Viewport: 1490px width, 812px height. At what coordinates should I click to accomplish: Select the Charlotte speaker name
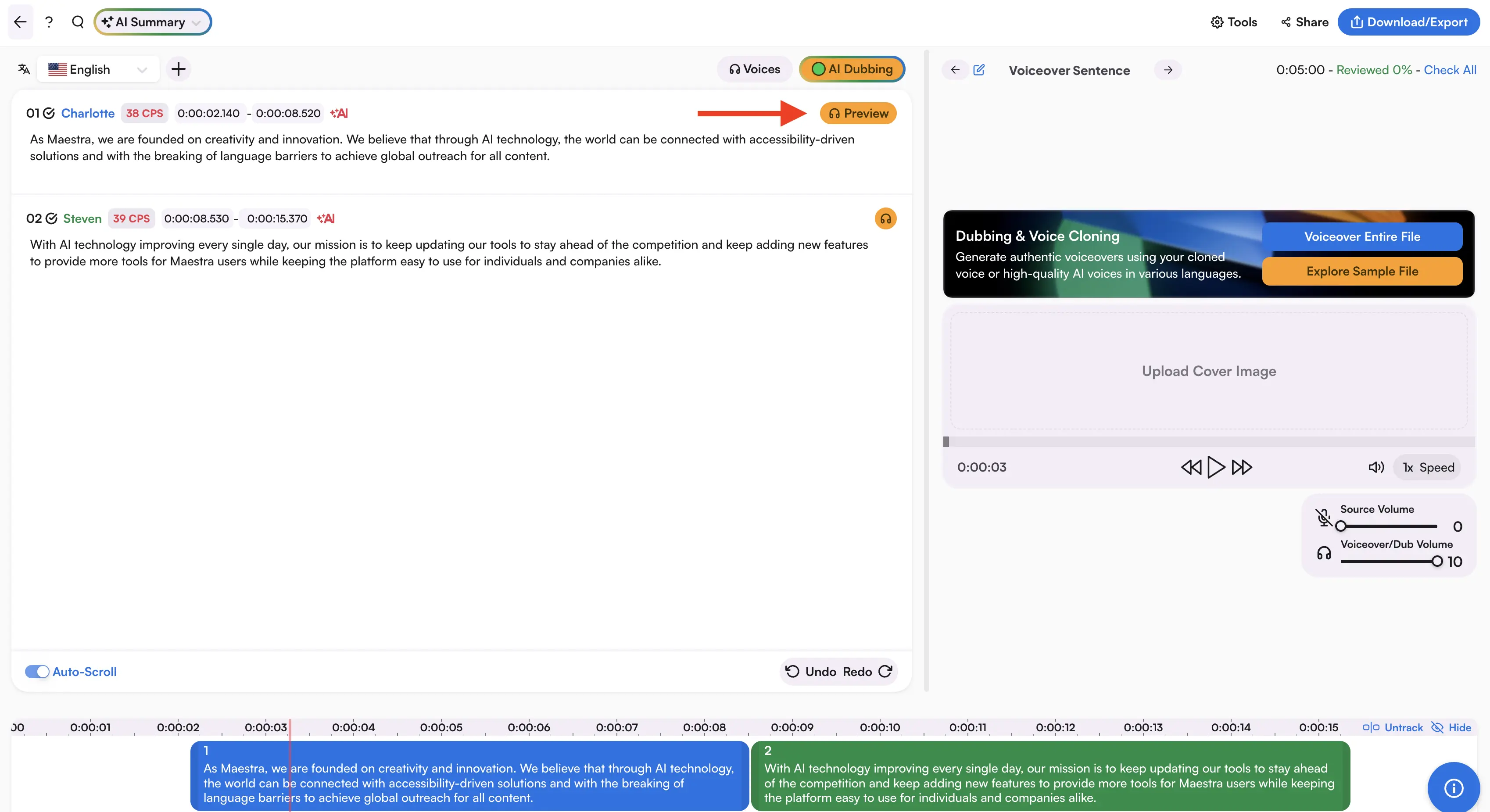pyautogui.click(x=88, y=113)
